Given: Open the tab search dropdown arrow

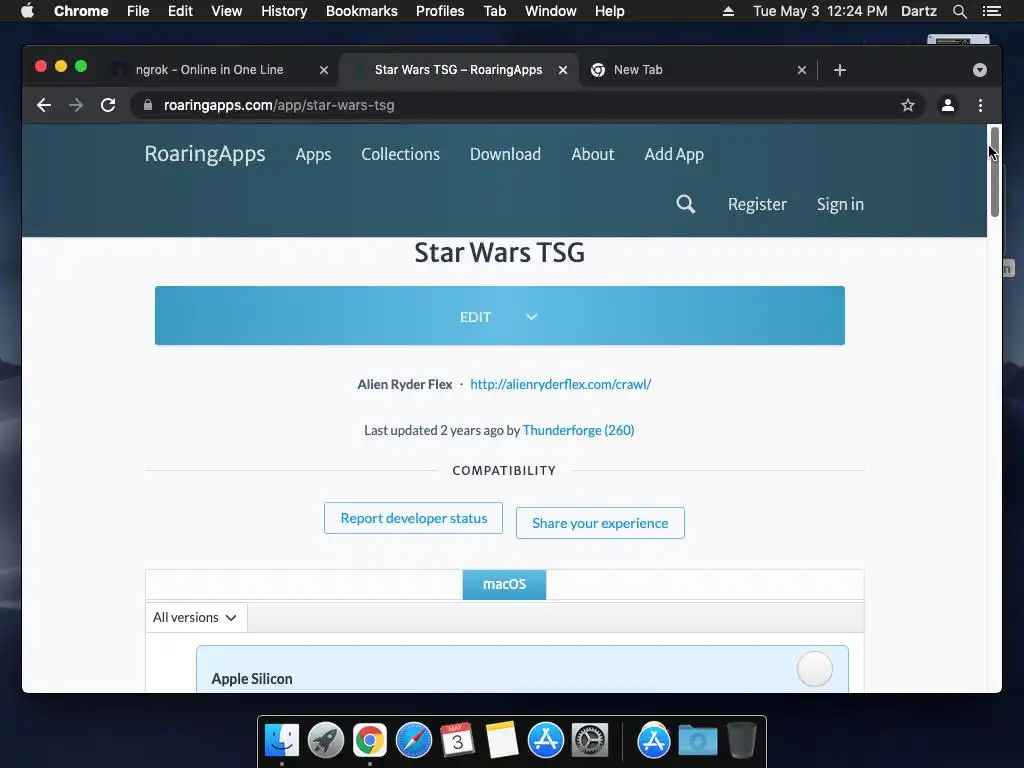Looking at the screenshot, I should pos(980,70).
